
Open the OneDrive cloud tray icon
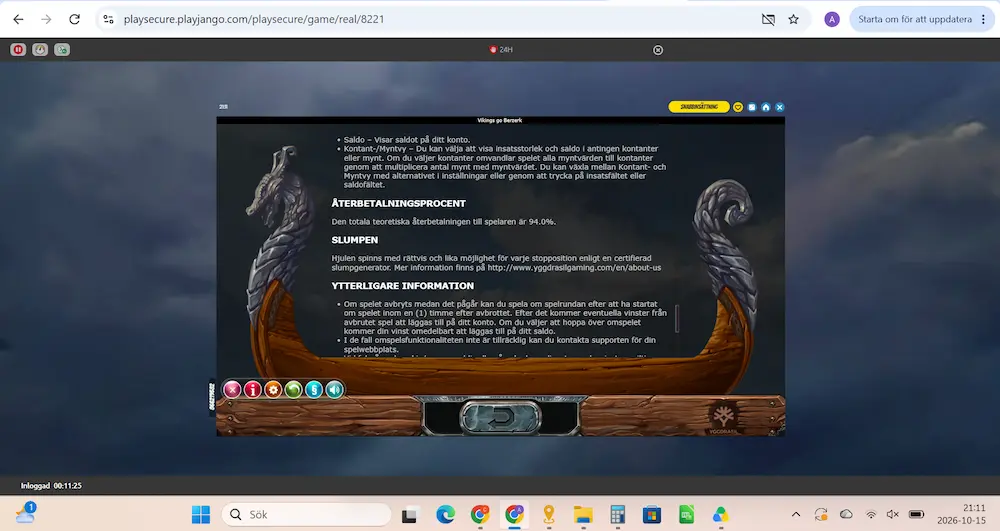pos(846,514)
